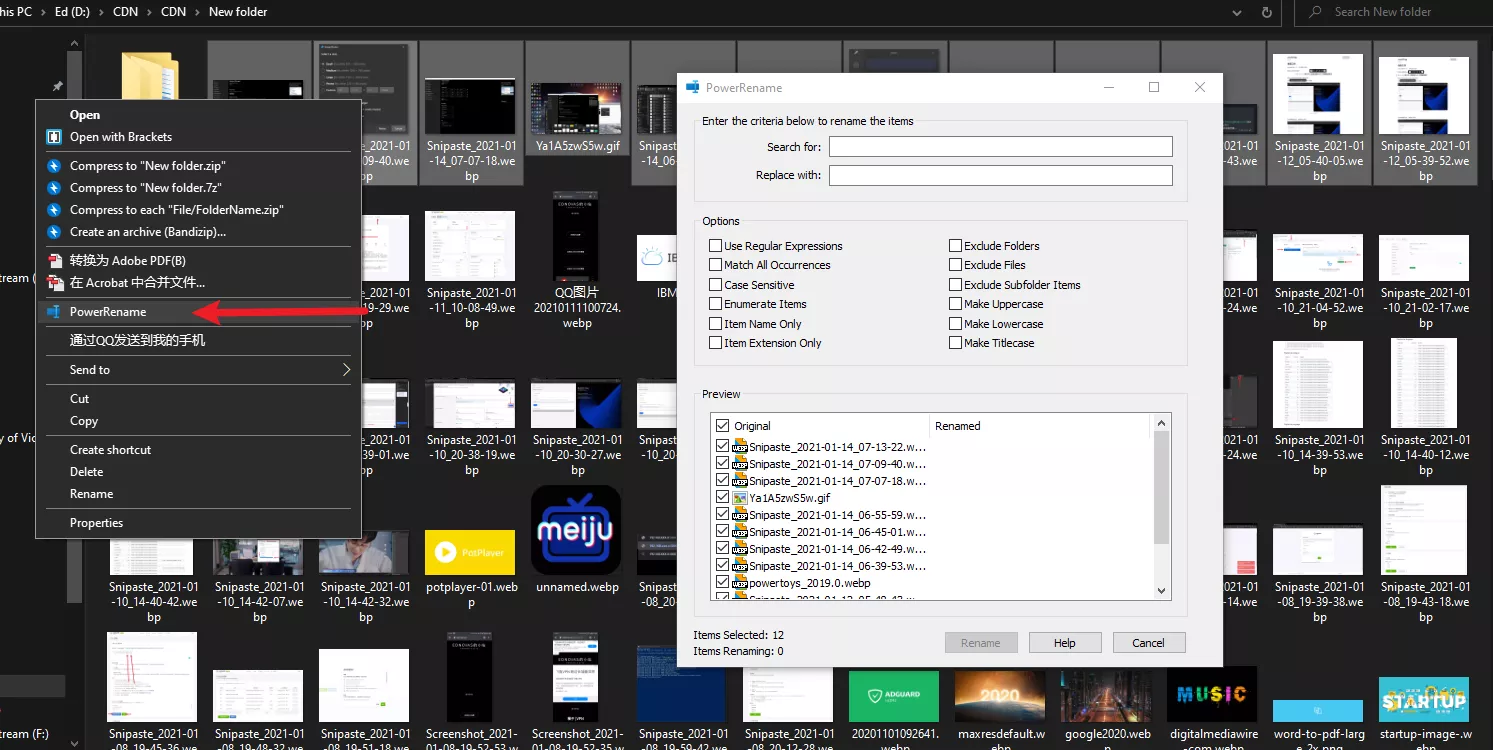1493x750 pixels.
Task: Click the Brackets icon beside Open with Brackets
Action: tap(54, 137)
